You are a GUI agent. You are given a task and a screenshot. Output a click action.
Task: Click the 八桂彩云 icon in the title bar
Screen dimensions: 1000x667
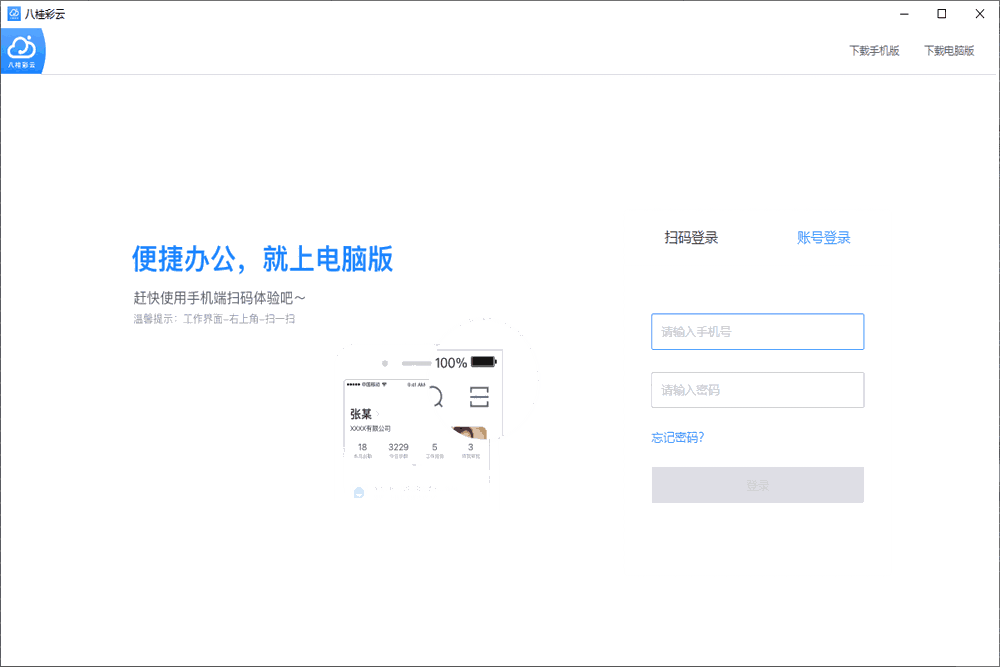pos(13,13)
